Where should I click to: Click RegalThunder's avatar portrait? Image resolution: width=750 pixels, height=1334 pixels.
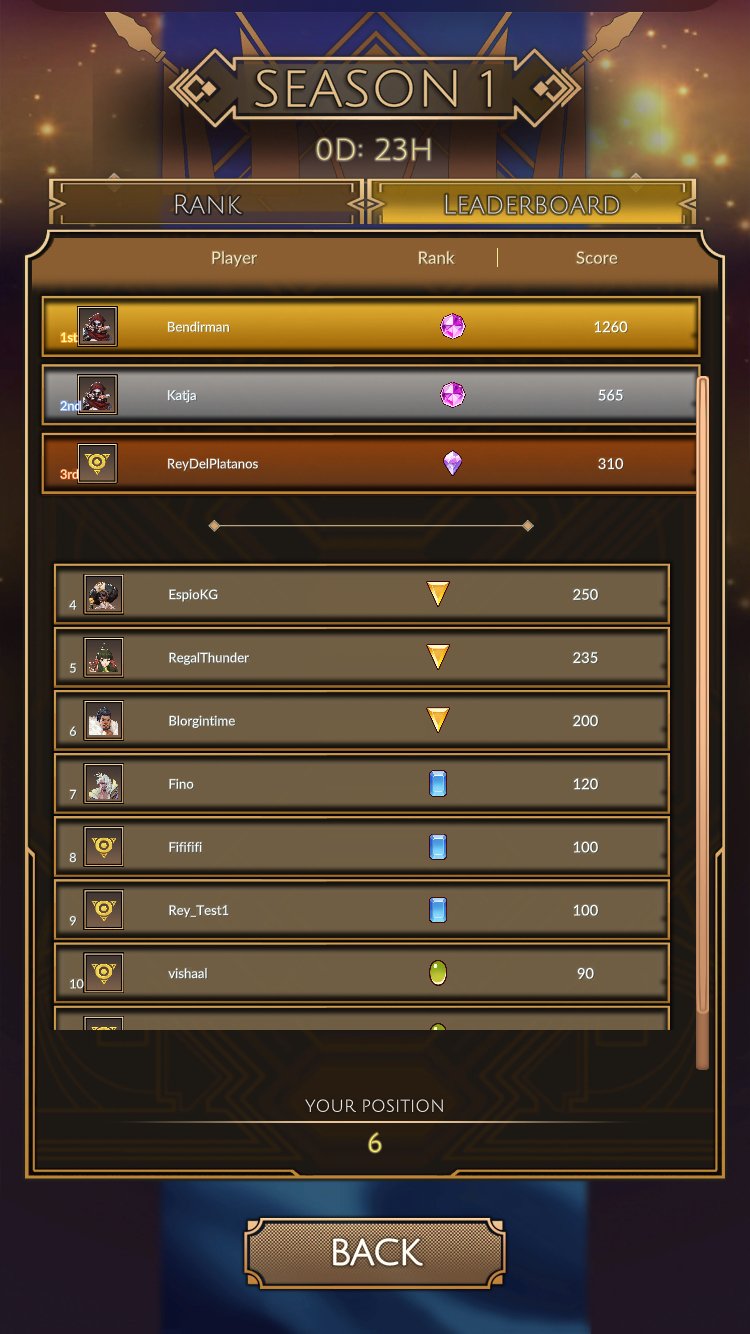point(103,657)
